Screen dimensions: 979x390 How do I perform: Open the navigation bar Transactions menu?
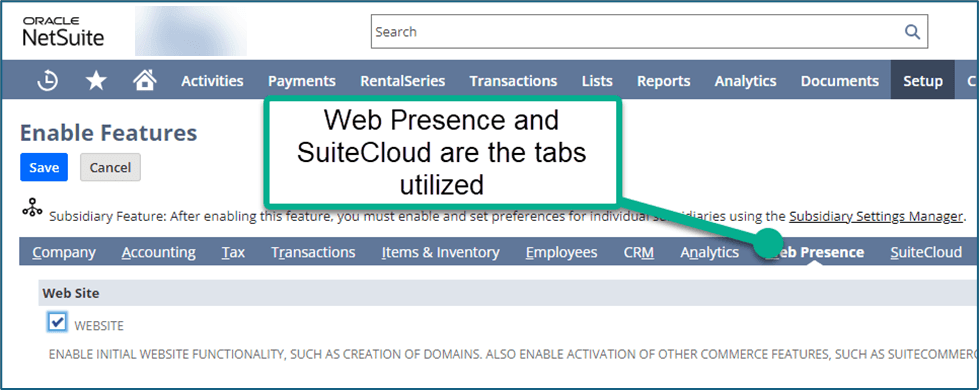point(513,81)
